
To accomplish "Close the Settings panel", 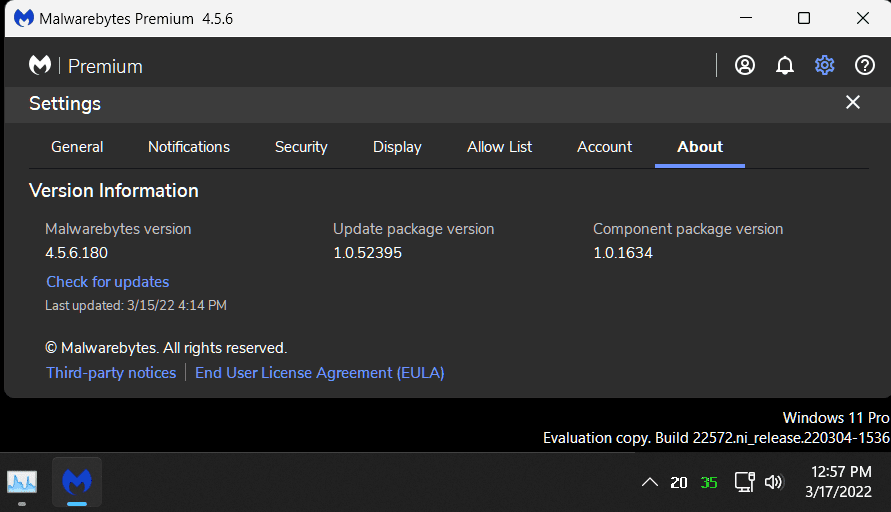I will point(852,102).
